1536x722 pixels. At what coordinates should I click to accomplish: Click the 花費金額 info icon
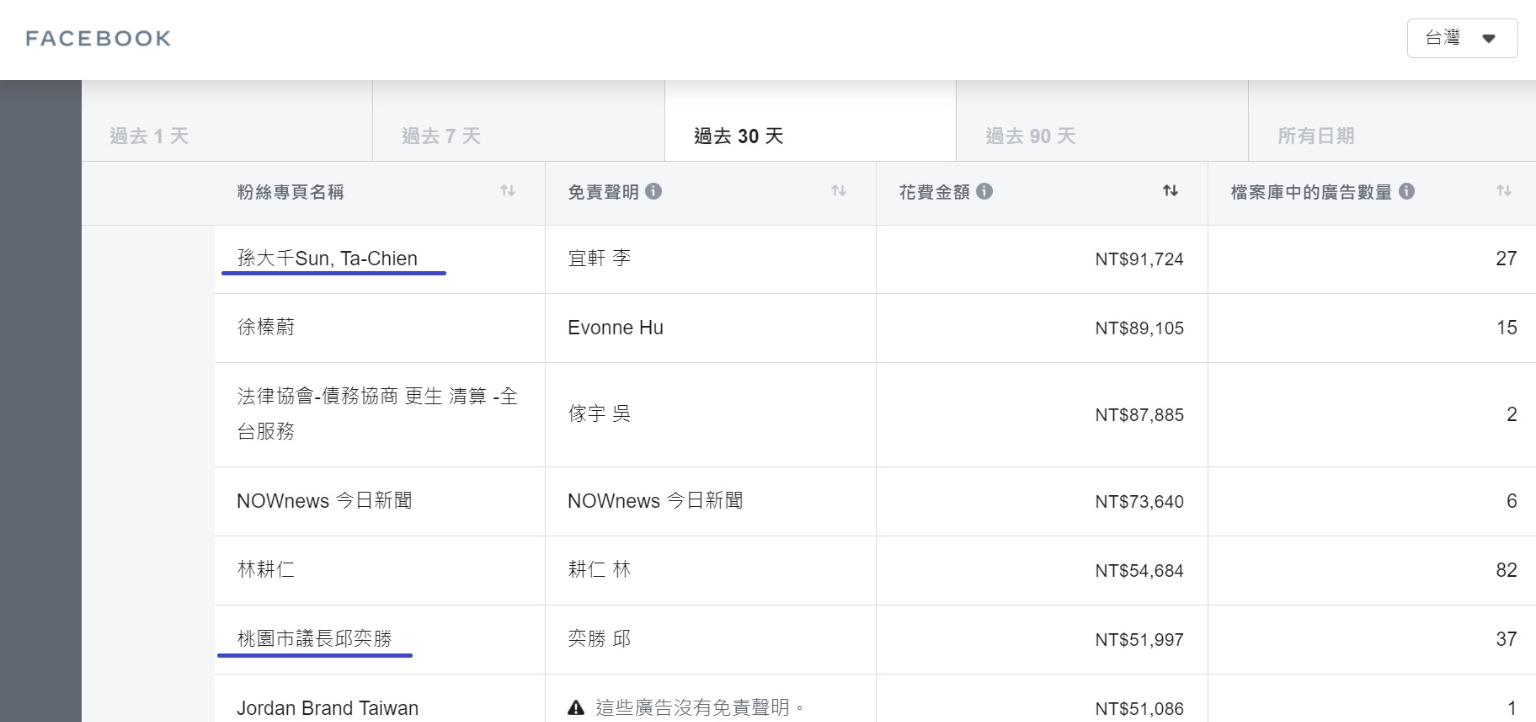coord(985,191)
